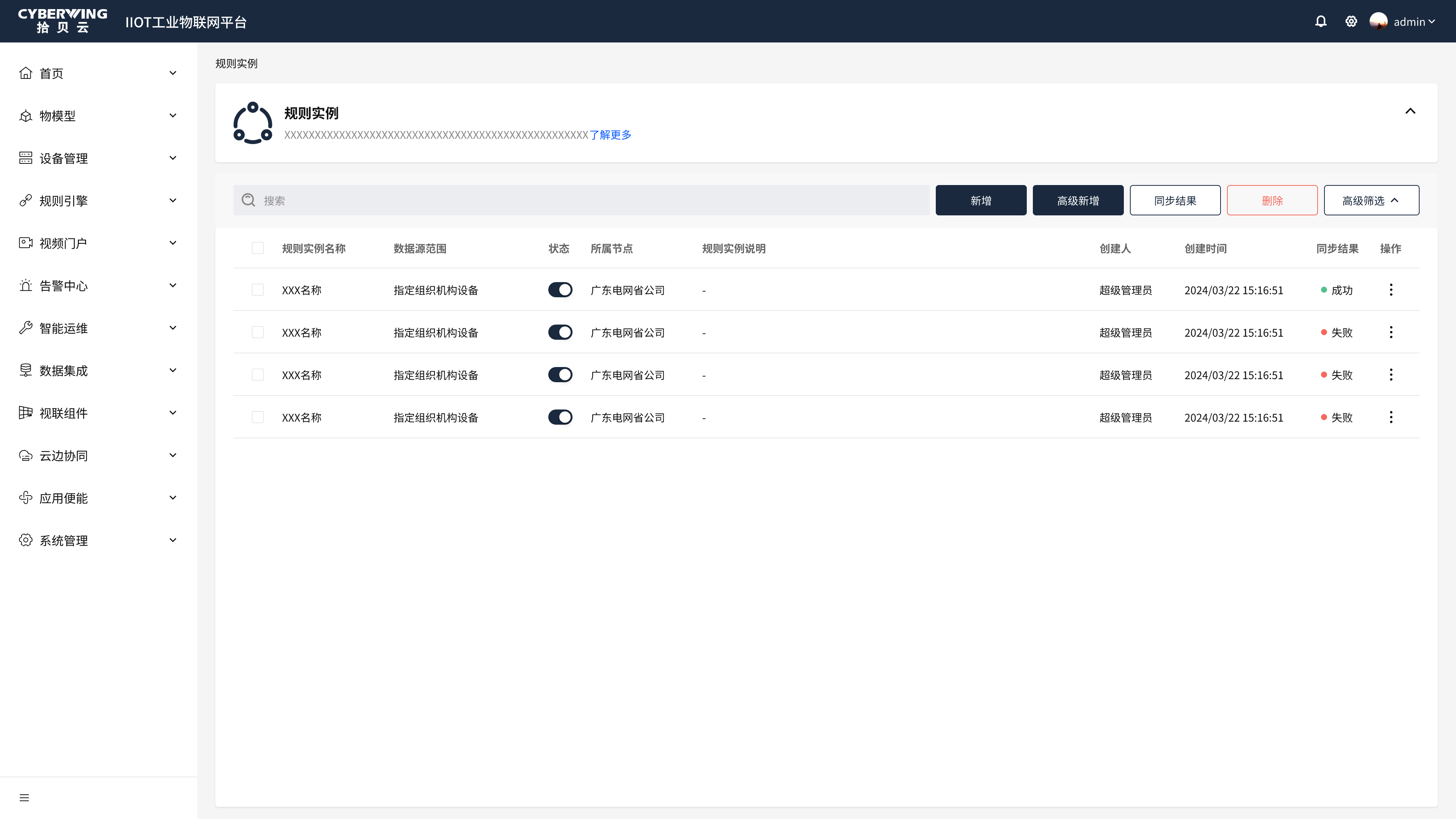Screen dimensions: 1456x819
Task: Focus the 搜索 search field
Action: click(581, 200)
